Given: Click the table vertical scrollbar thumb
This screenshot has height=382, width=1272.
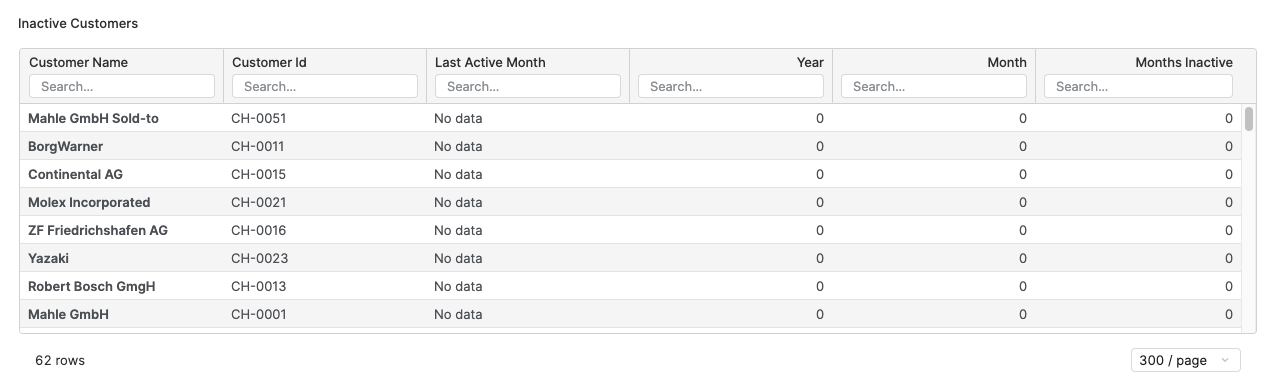Looking at the screenshot, I should pos(1249,119).
